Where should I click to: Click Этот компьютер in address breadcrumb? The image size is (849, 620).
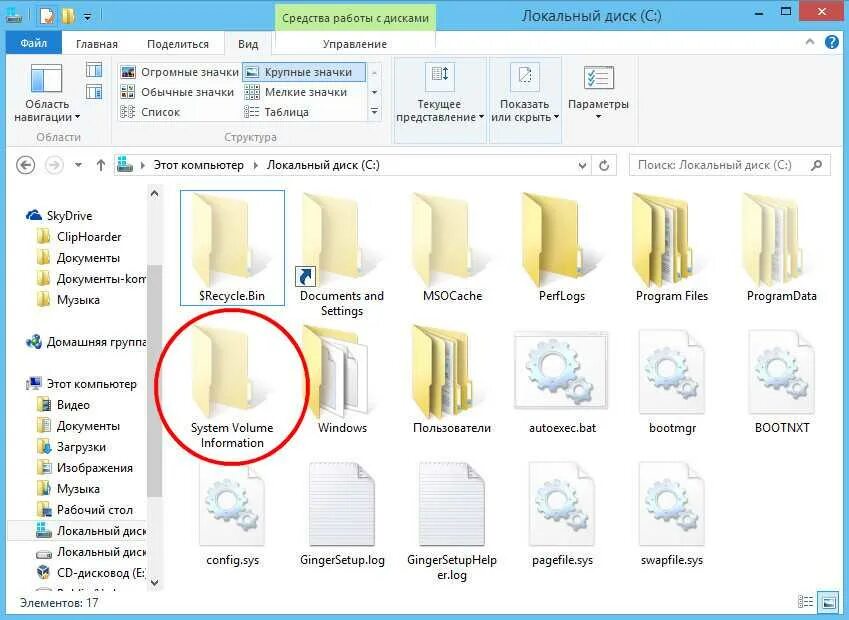[x=199, y=165]
